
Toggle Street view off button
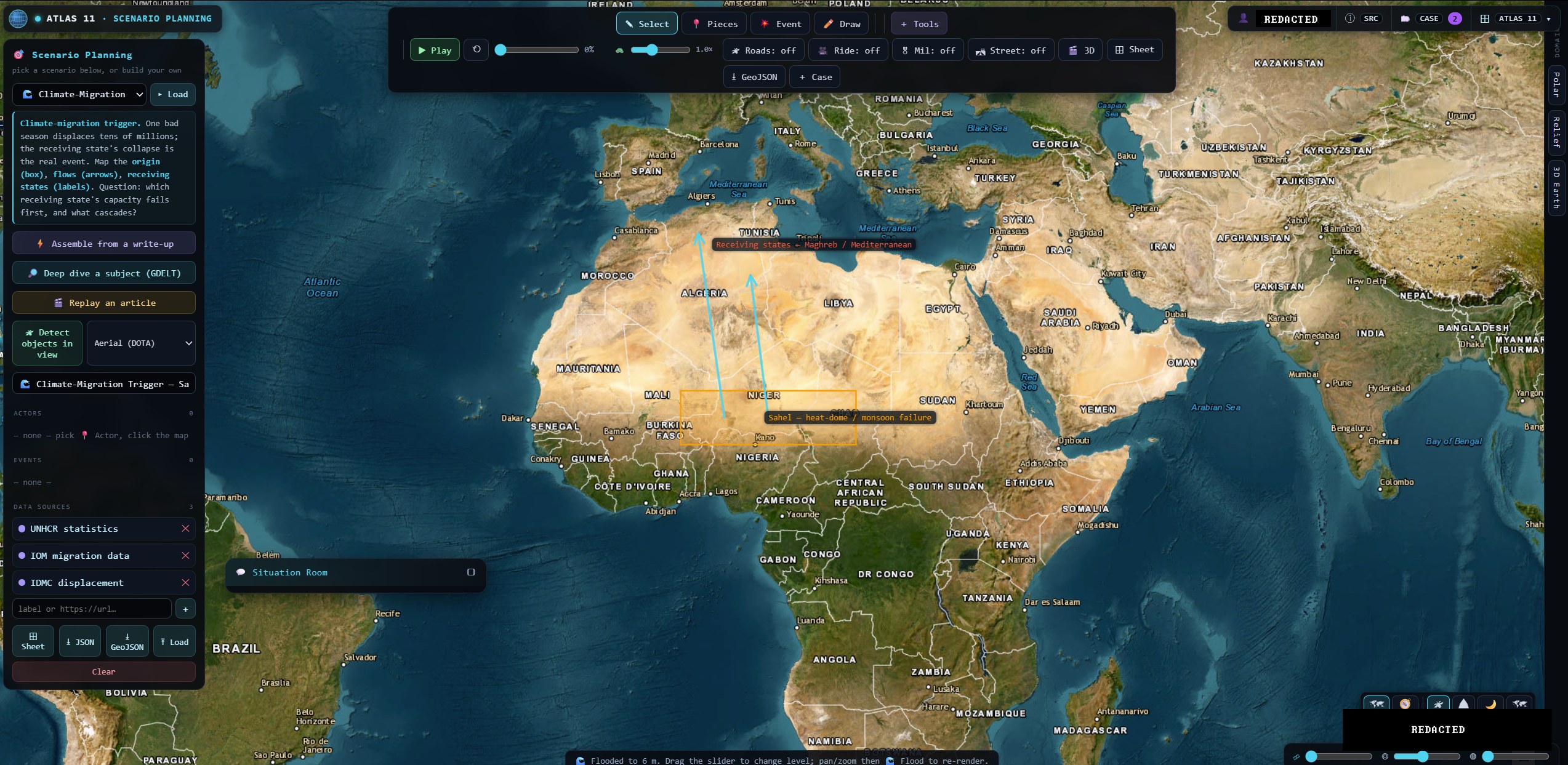tap(1011, 50)
